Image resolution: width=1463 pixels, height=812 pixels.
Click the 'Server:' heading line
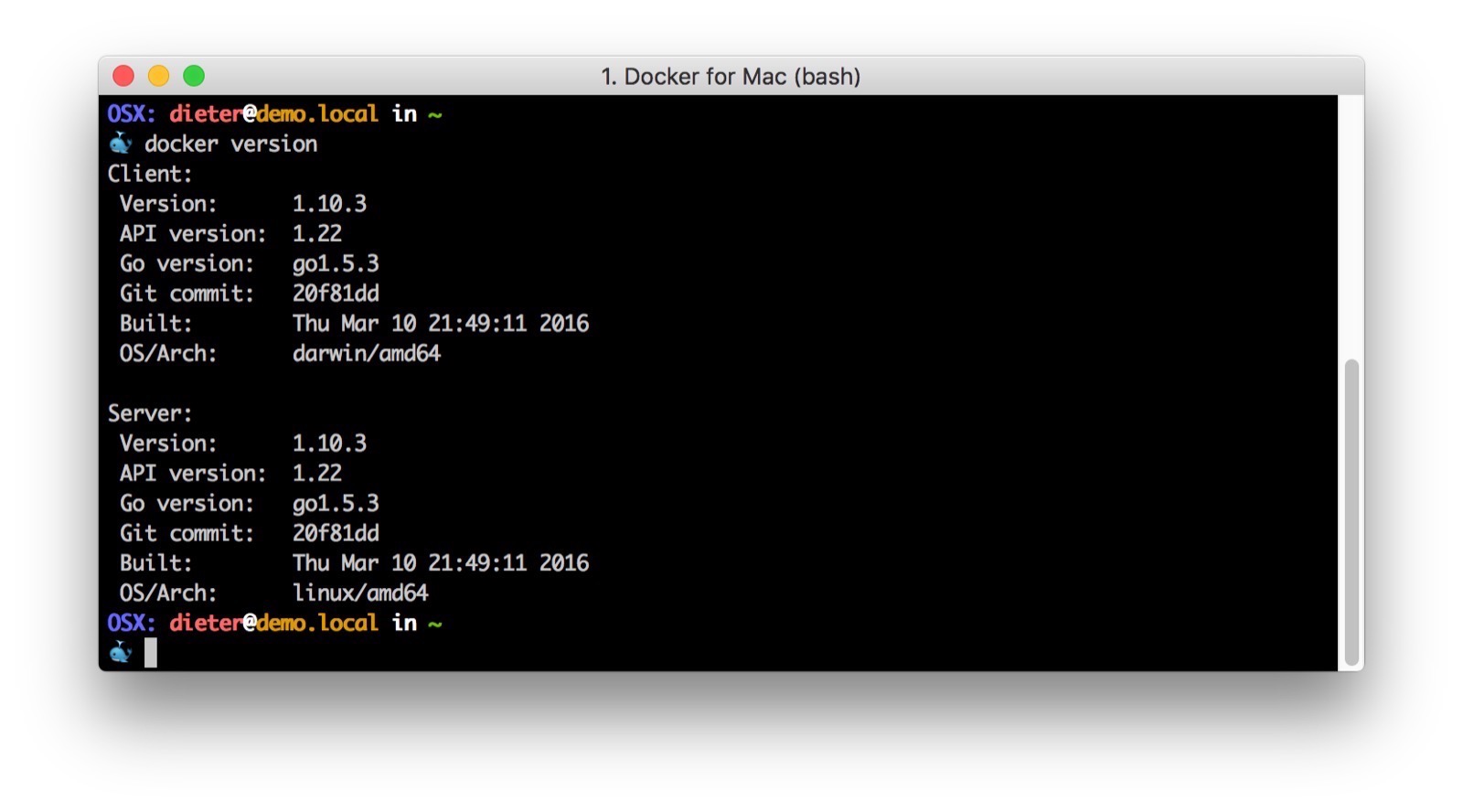(x=150, y=413)
